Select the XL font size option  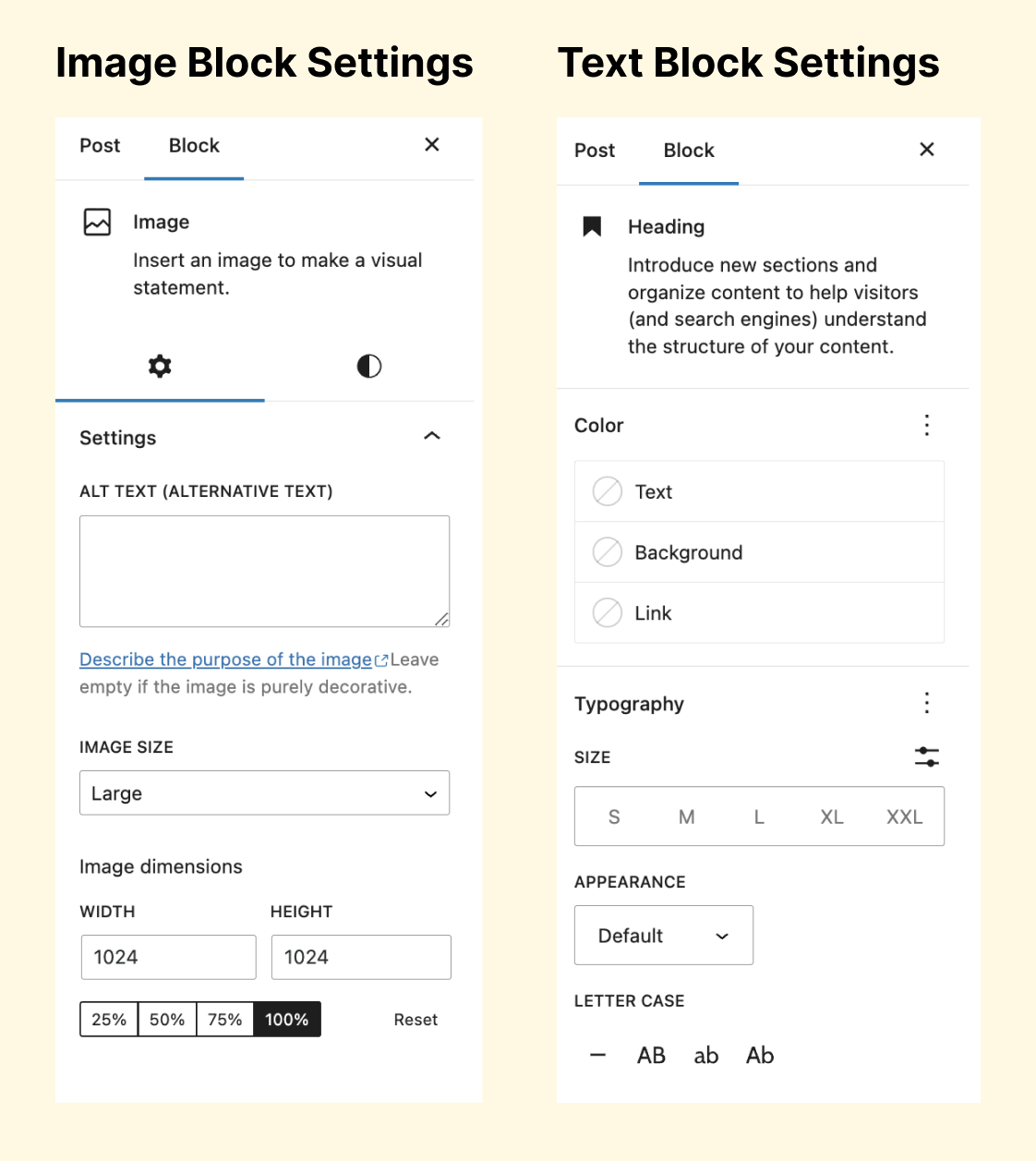831,816
